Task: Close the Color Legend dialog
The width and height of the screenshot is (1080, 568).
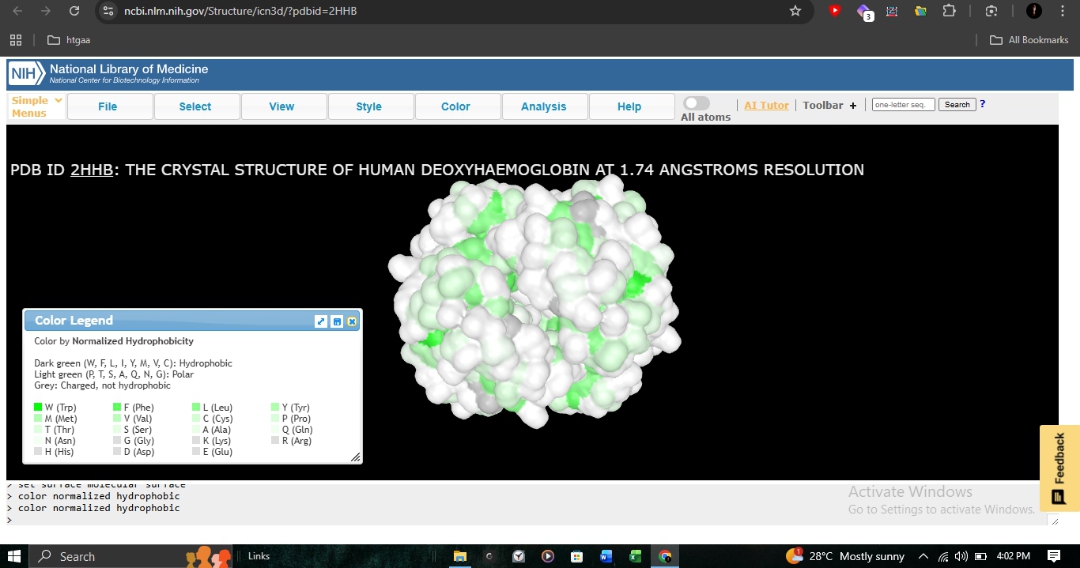Action: tap(352, 322)
